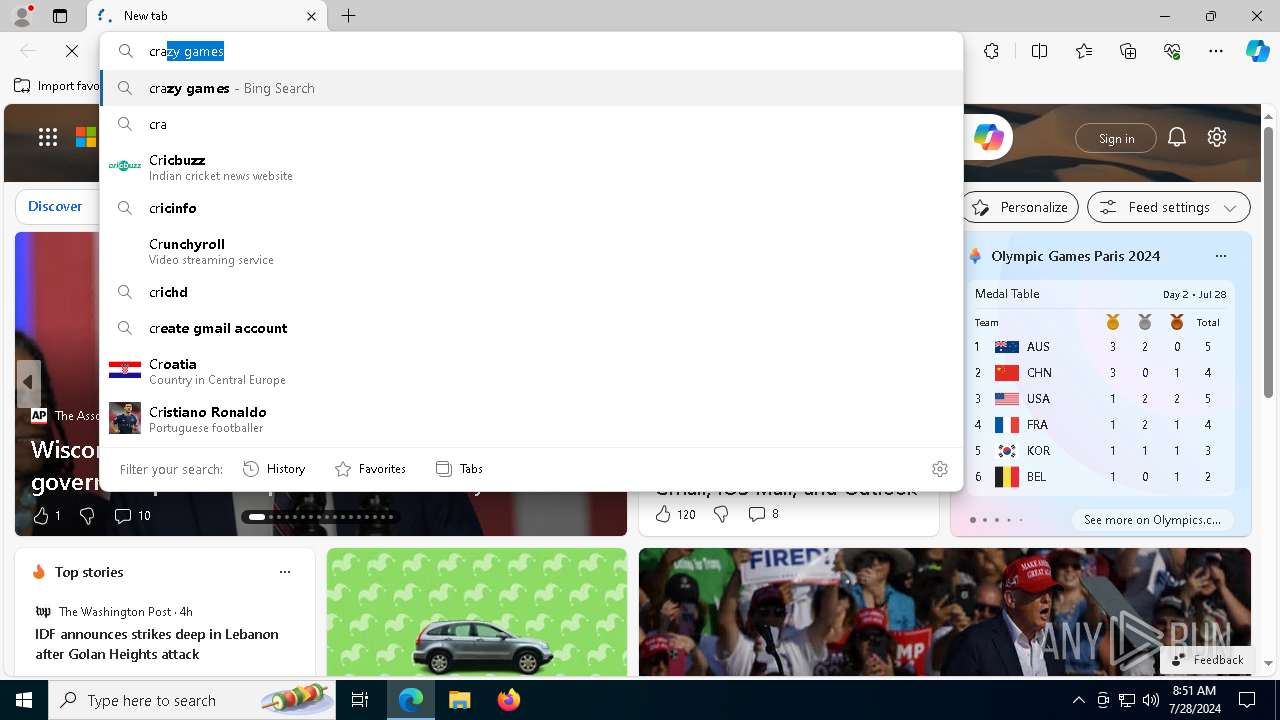Open Favorites star toolbar icon
The image size is (1280, 720).
(1084, 51)
